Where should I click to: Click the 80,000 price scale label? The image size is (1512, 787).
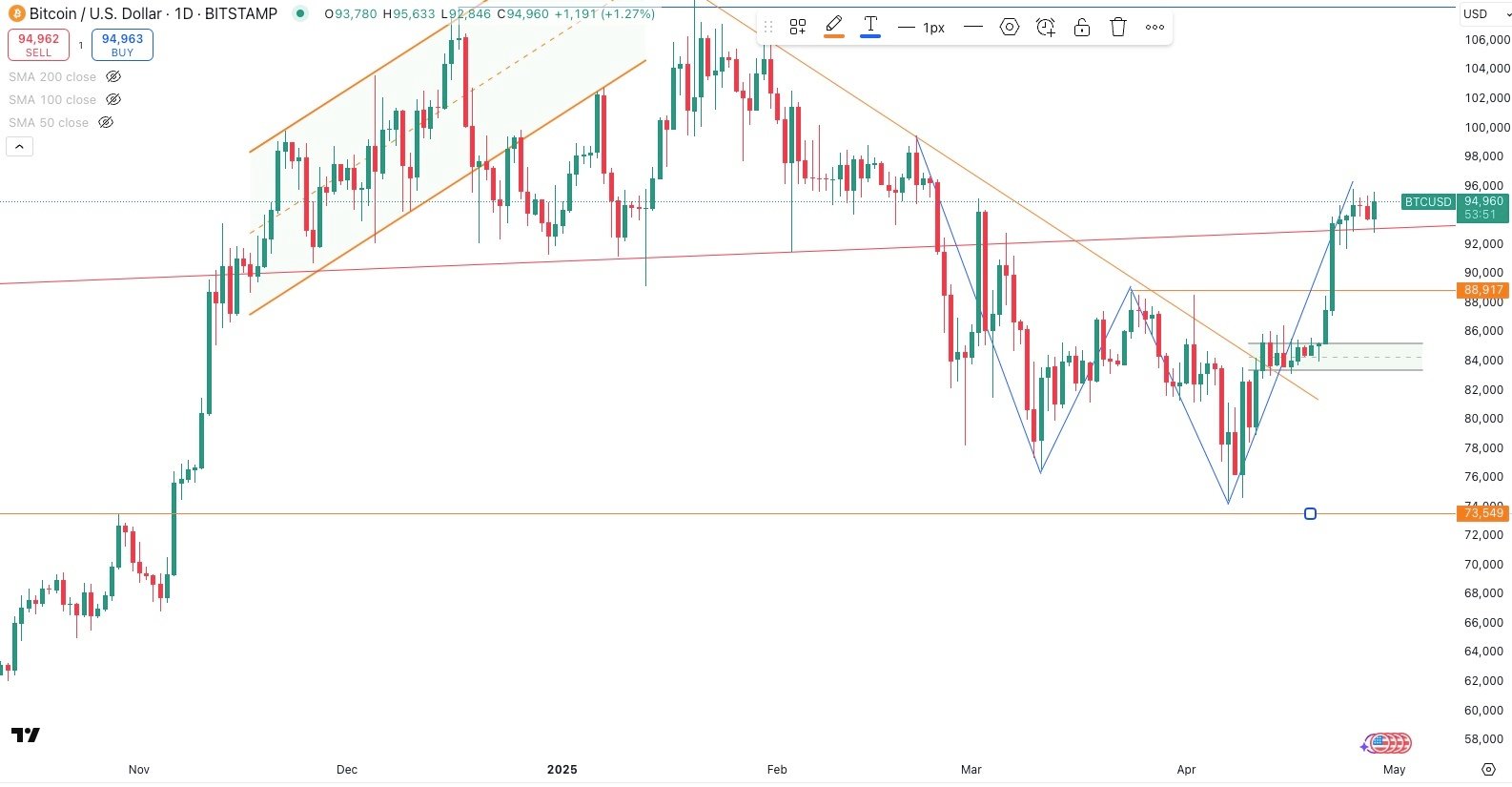pos(1483,418)
